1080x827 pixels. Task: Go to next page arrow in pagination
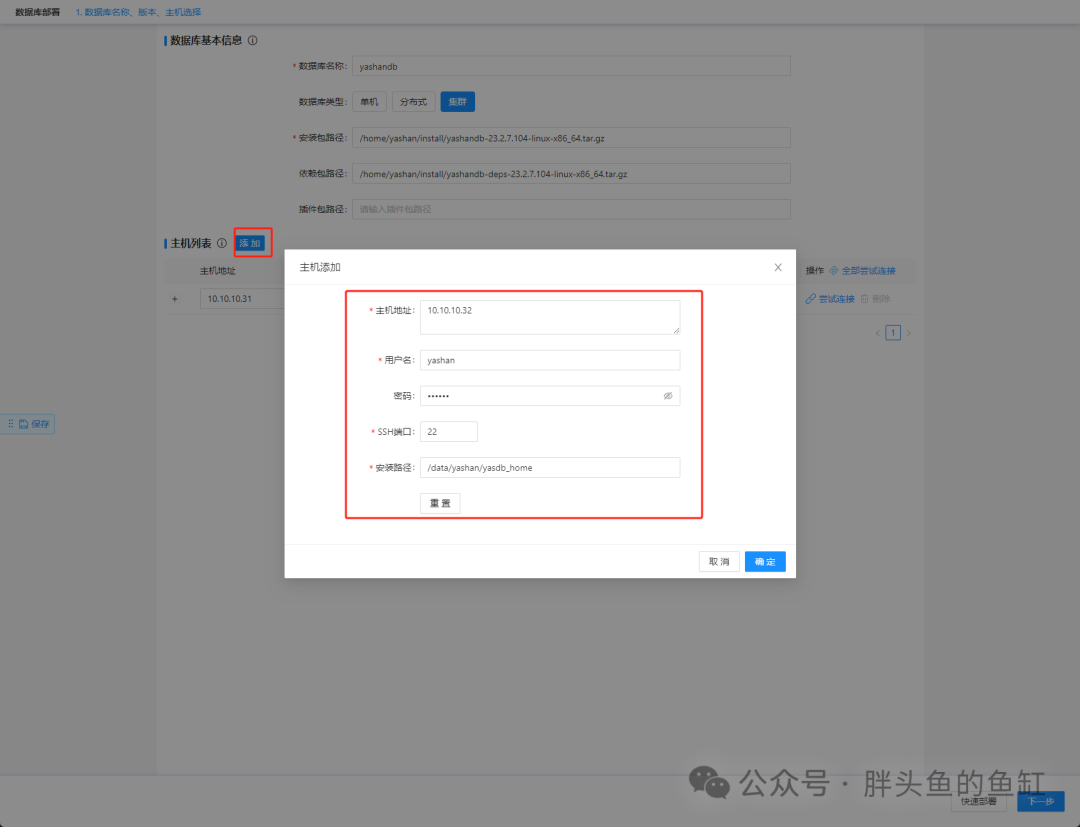click(908, 333)
